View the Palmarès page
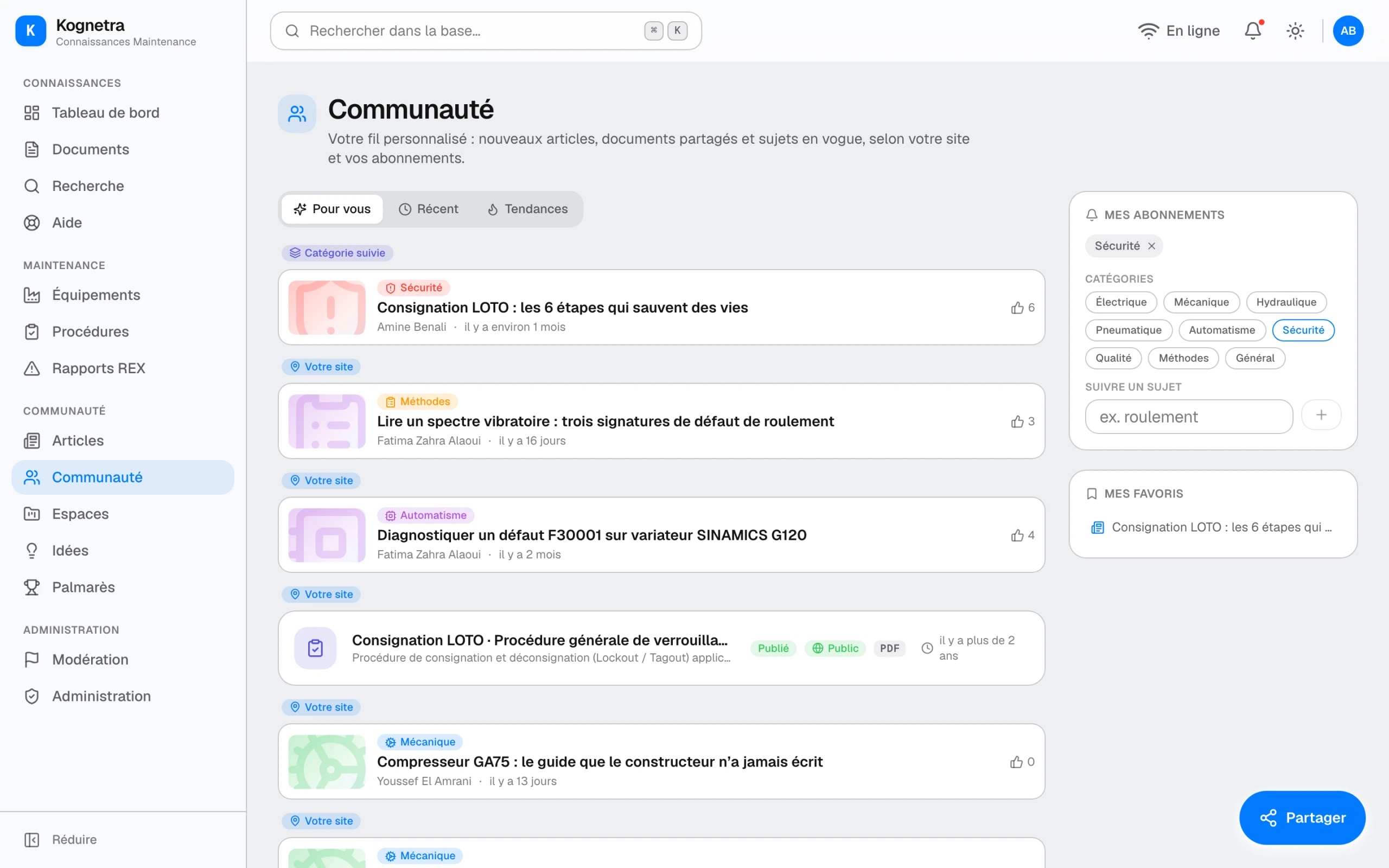Image resolution: width=1389 pixels, height=868 pixels. (123, 588)
